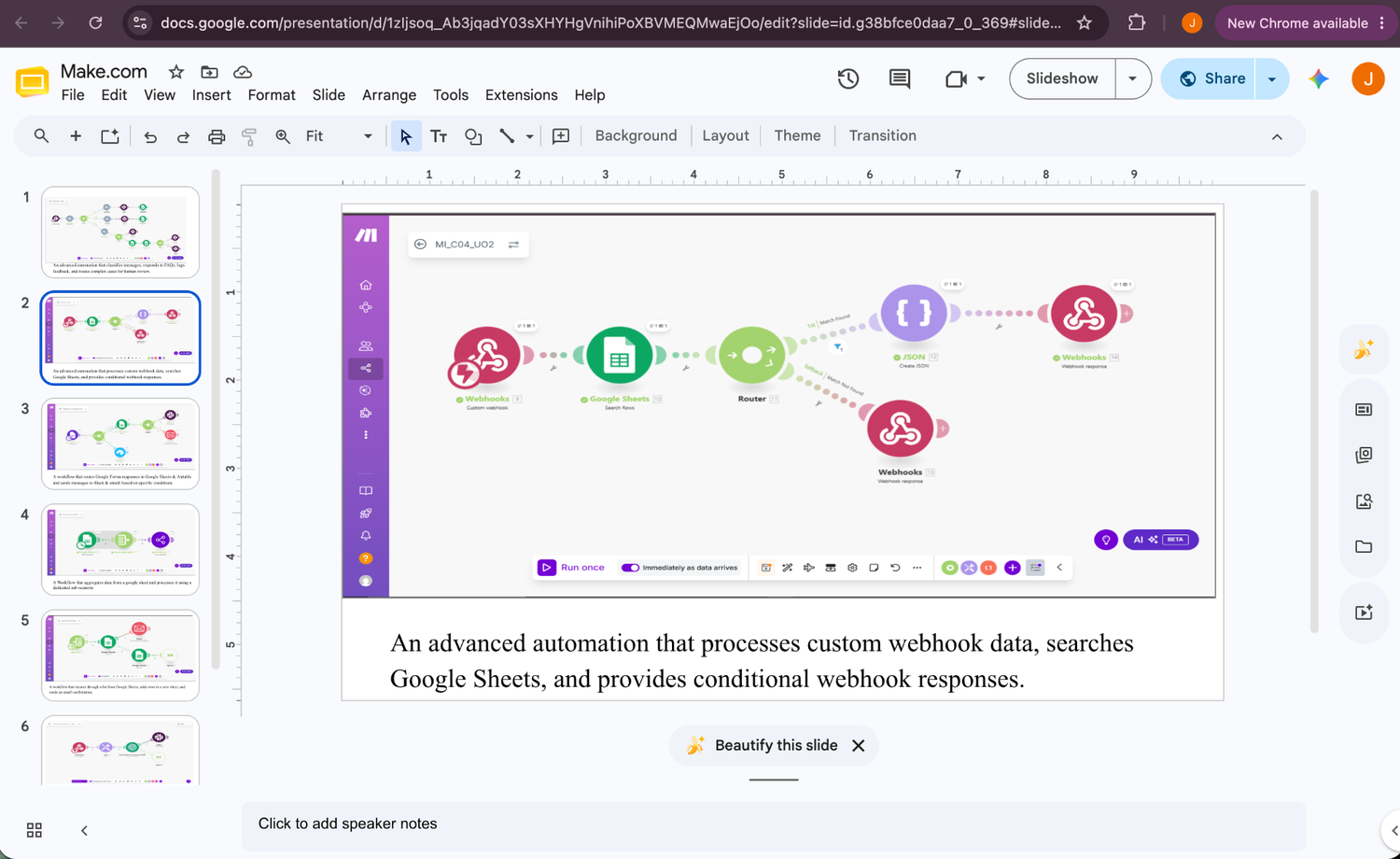Print the presentation
Viewport: 1400px width, 859px height.
coord(217,137)
